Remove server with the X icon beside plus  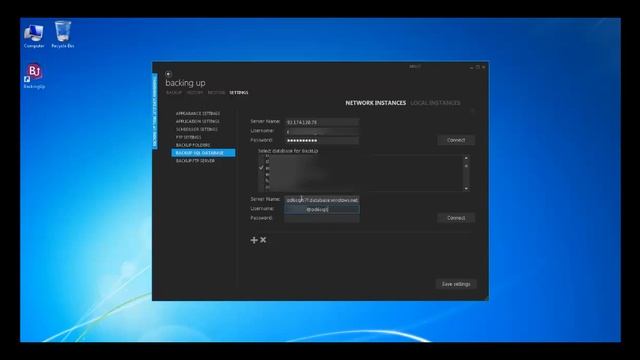pos(263,240)
